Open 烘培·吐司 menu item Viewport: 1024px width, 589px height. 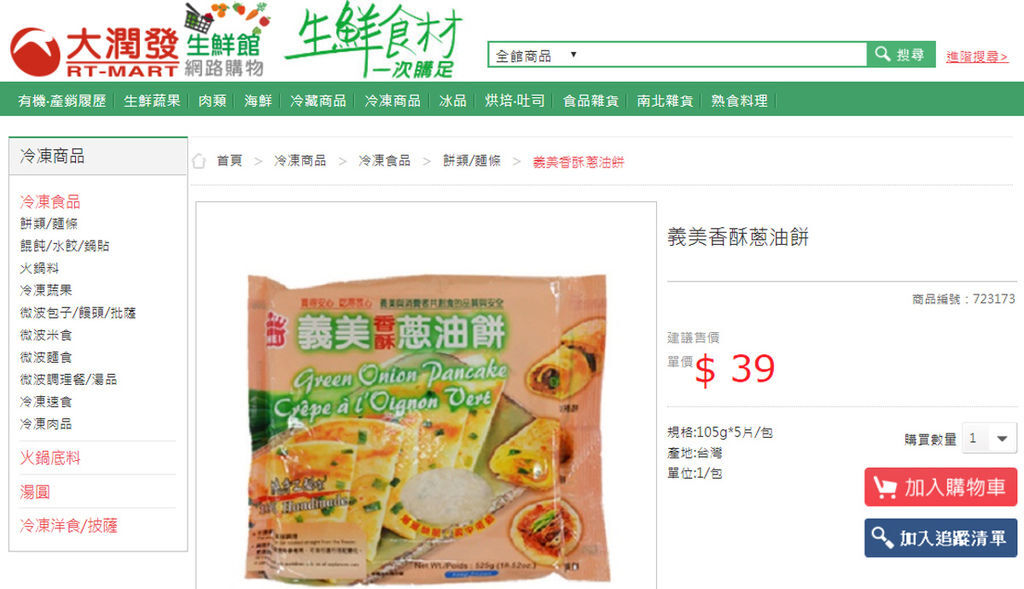pos(515,101)
